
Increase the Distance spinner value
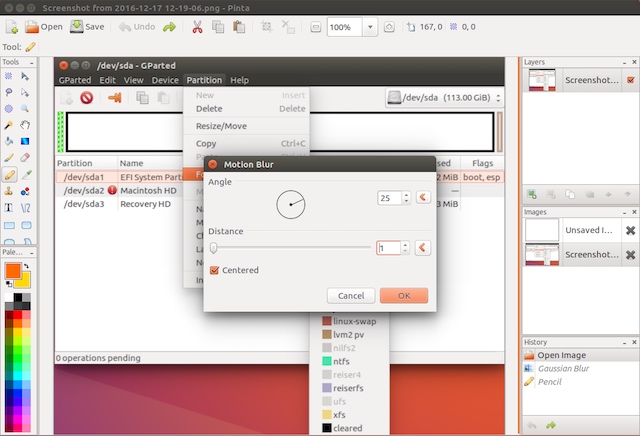pos(405,245)
